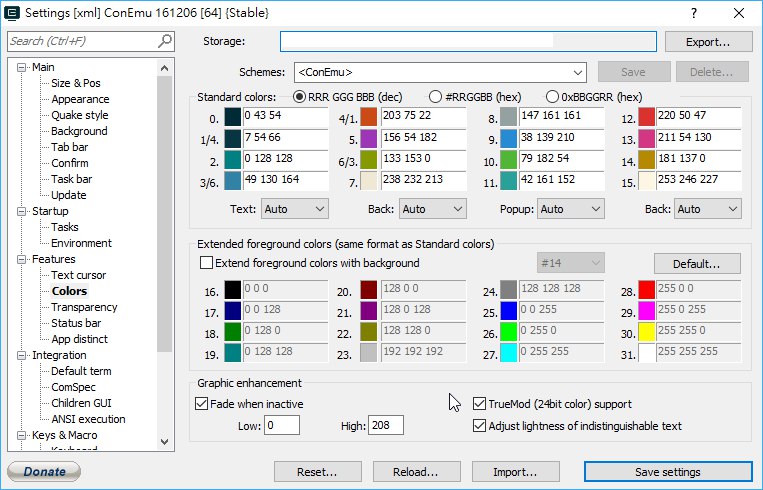Open Default term settings
The height and width of the screenshot is (490, 763).
coord(81,371)
